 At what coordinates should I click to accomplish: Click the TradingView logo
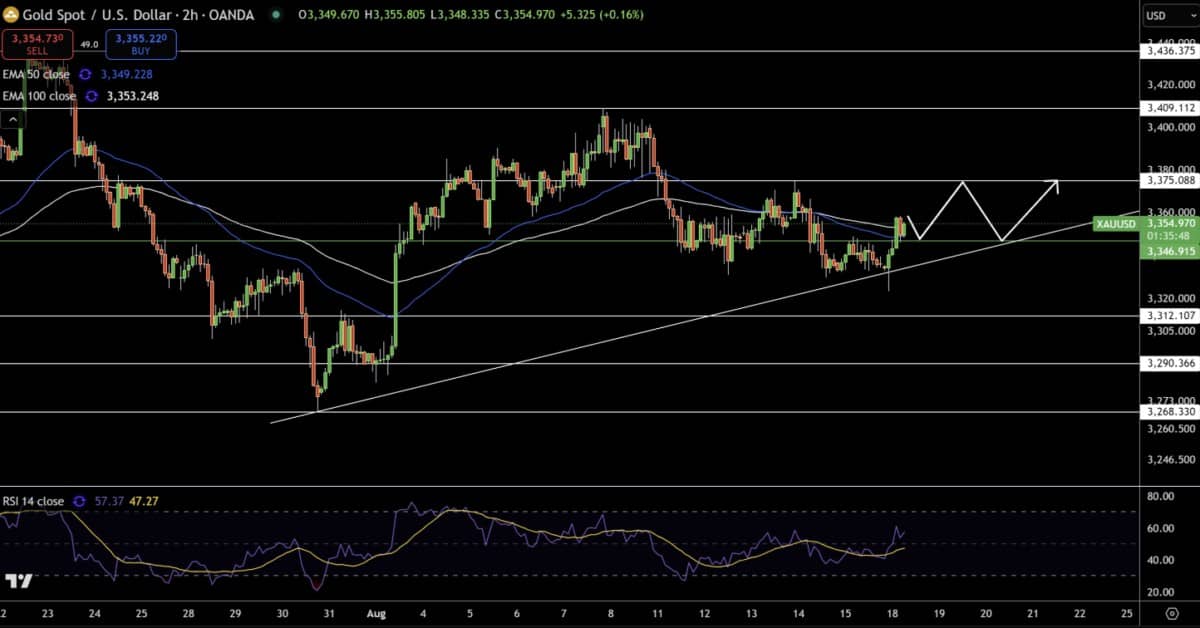(x=18, y=580)
